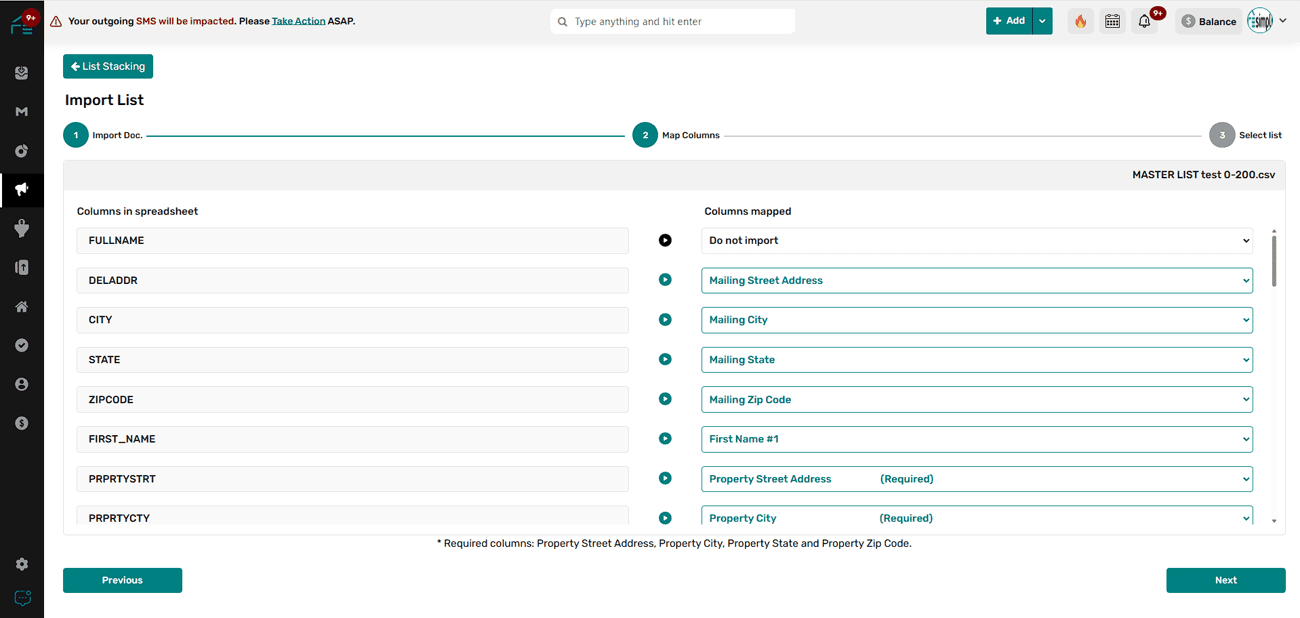Open the chat support icon at the sidebar bottom
Screen dimensions: 1300x618
(21, 598)
